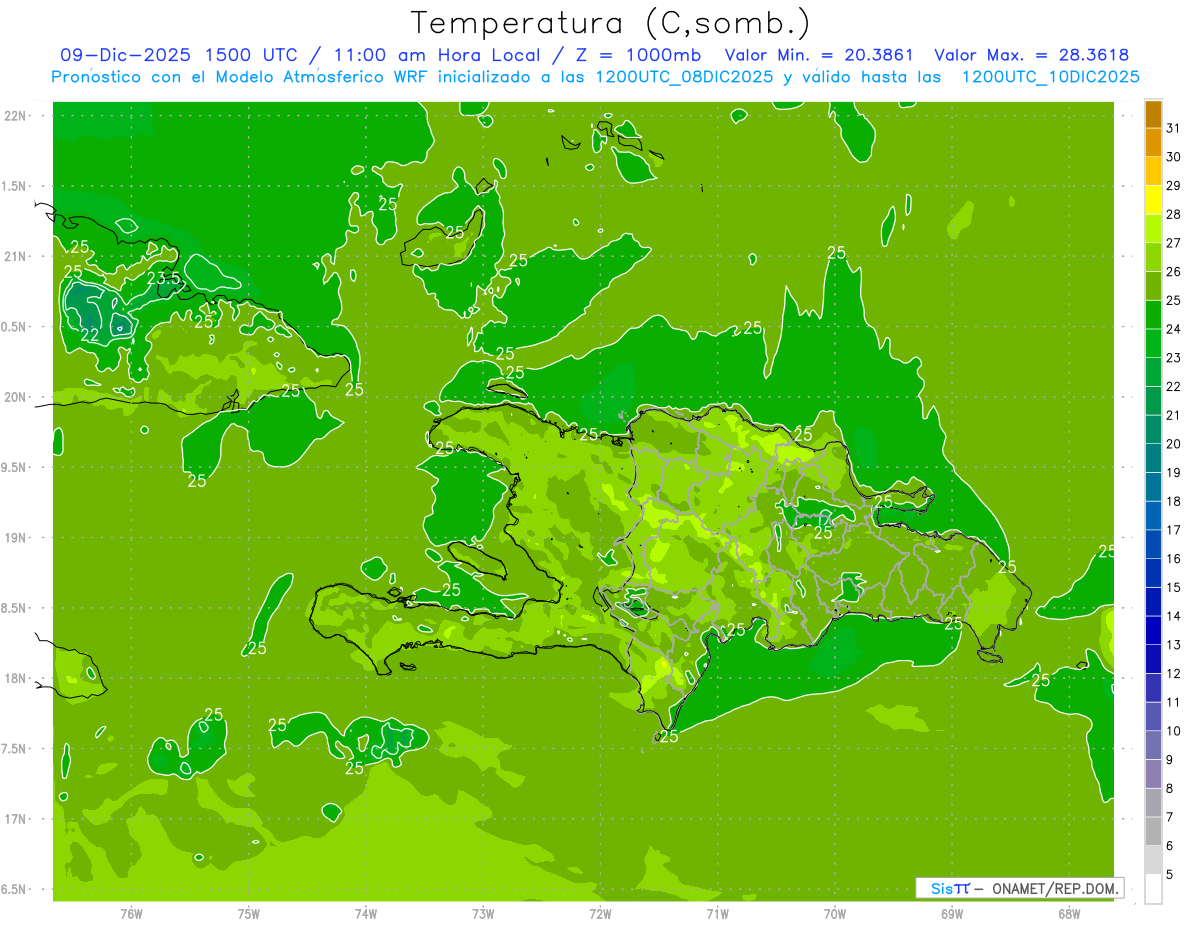Pick the teal swatch between 19 and 20

1153,459
